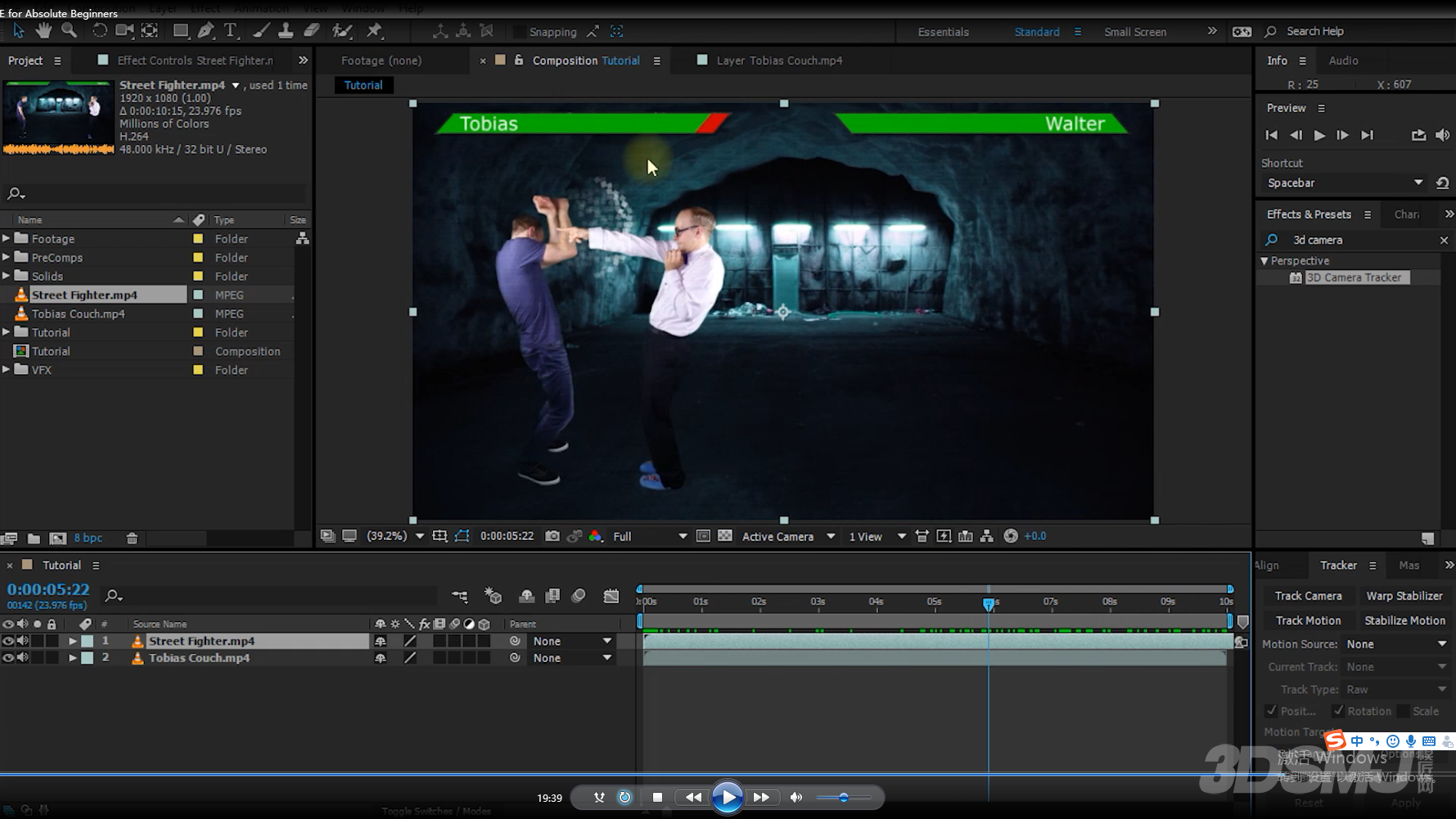Image resolution: width=1456 pixels, height=819 pixels.
Task: Open the 1 View layout dropdown
Action: (877, 537)
